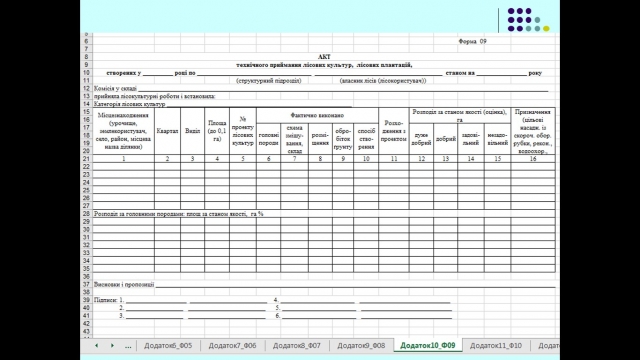
Task: Switch to the Додаток6_Ф05 sheet tab
Action: pyautogui.click(x=168, y=345)
